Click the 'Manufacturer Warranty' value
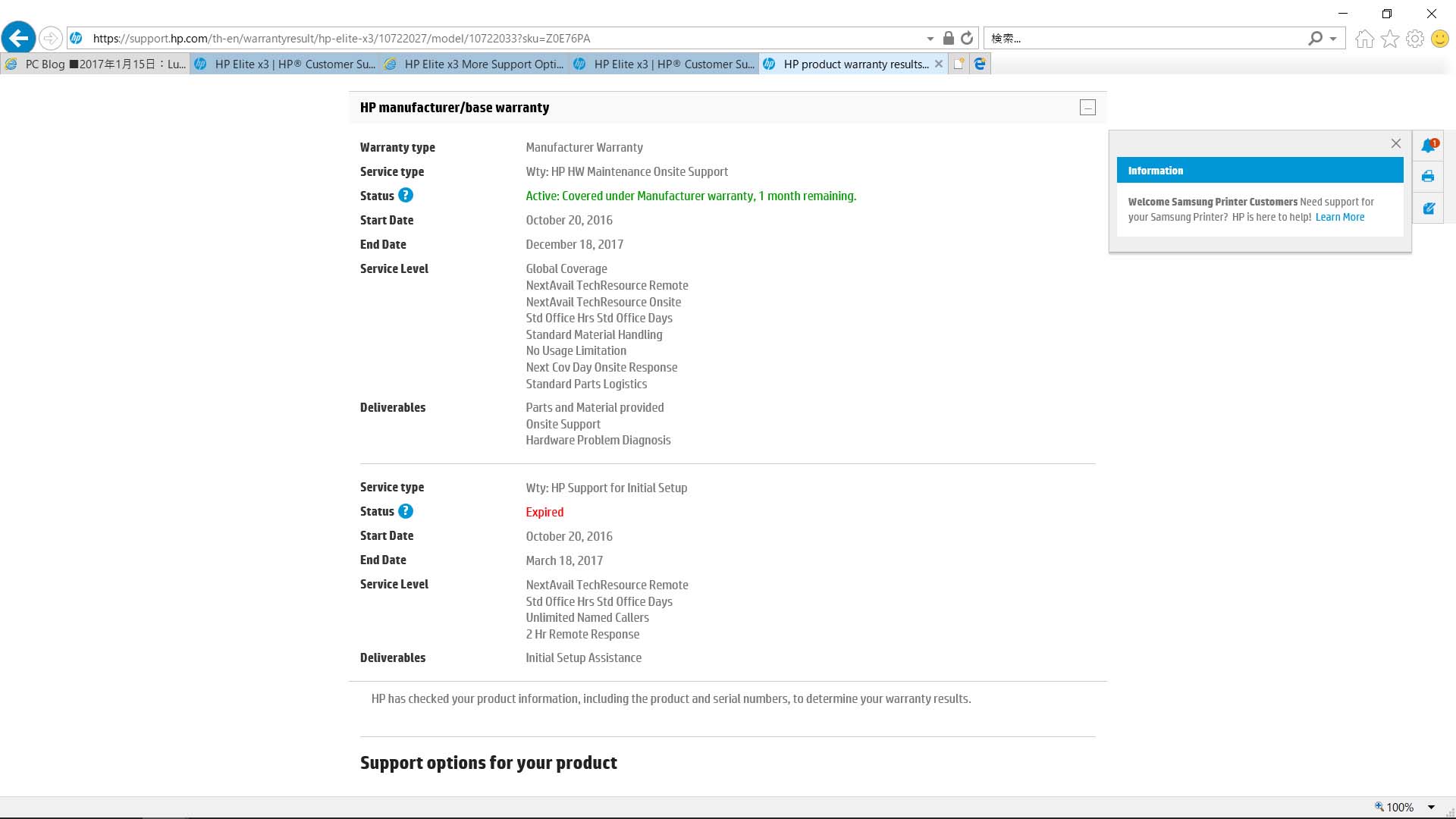 pos(584,147)
